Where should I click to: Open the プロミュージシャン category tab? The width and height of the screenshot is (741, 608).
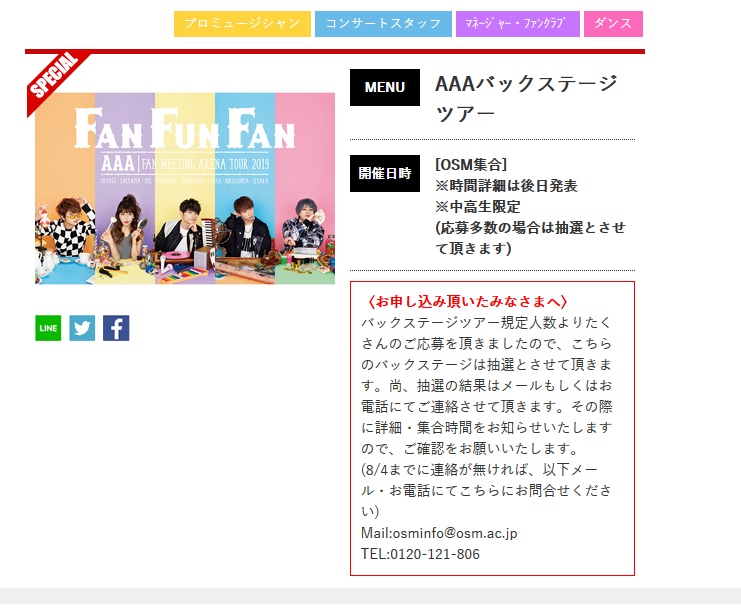pos(242,24)
